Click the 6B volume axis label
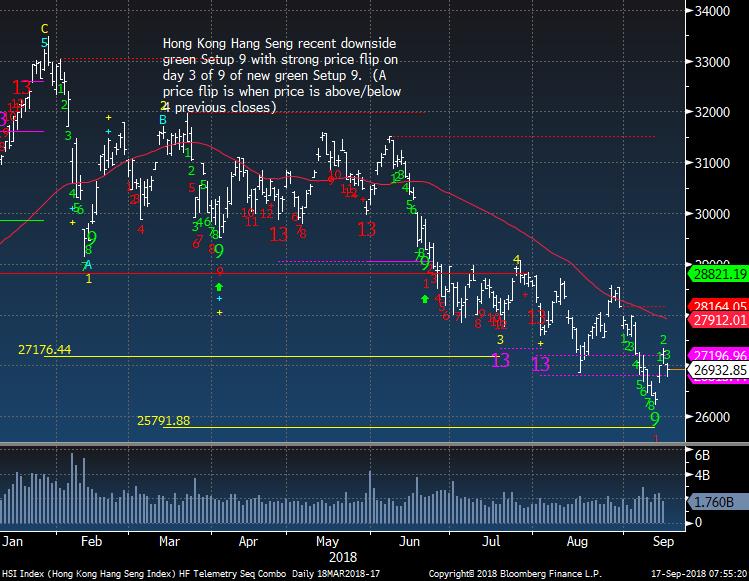Viewport: 749px width, 581px height. point(702,455)
